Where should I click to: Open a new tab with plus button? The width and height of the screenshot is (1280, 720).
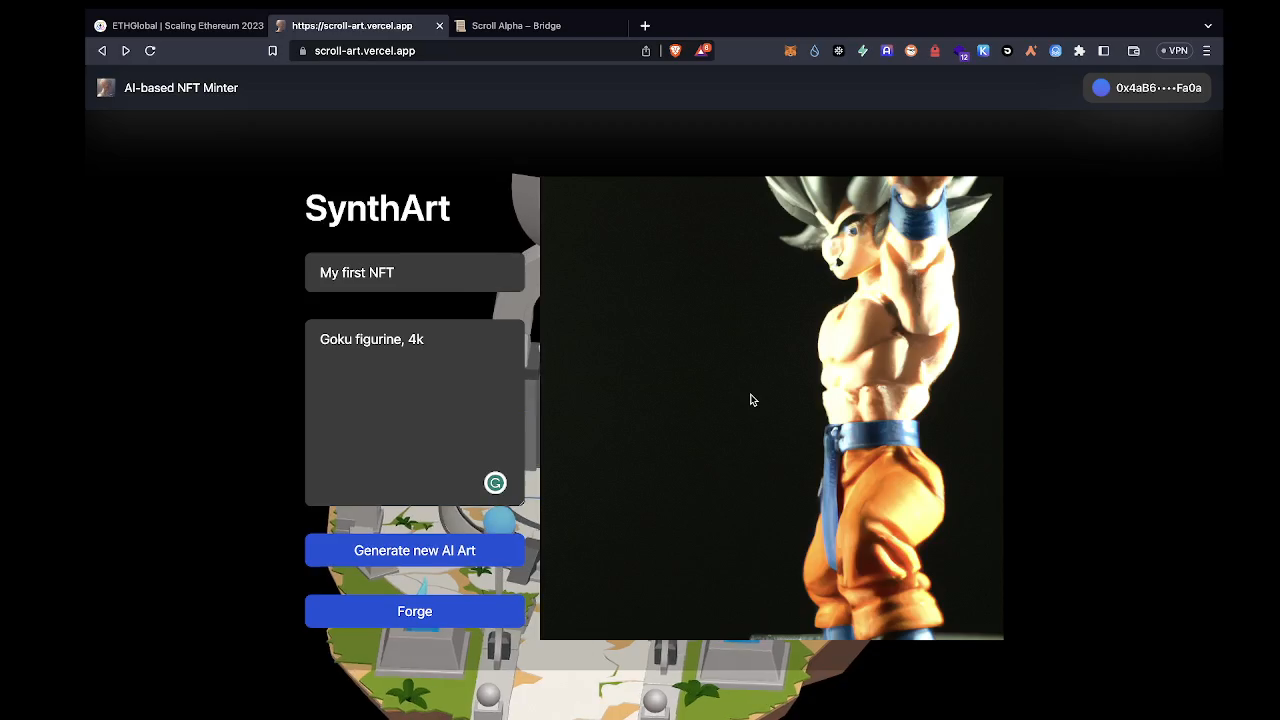click(645, 26)
